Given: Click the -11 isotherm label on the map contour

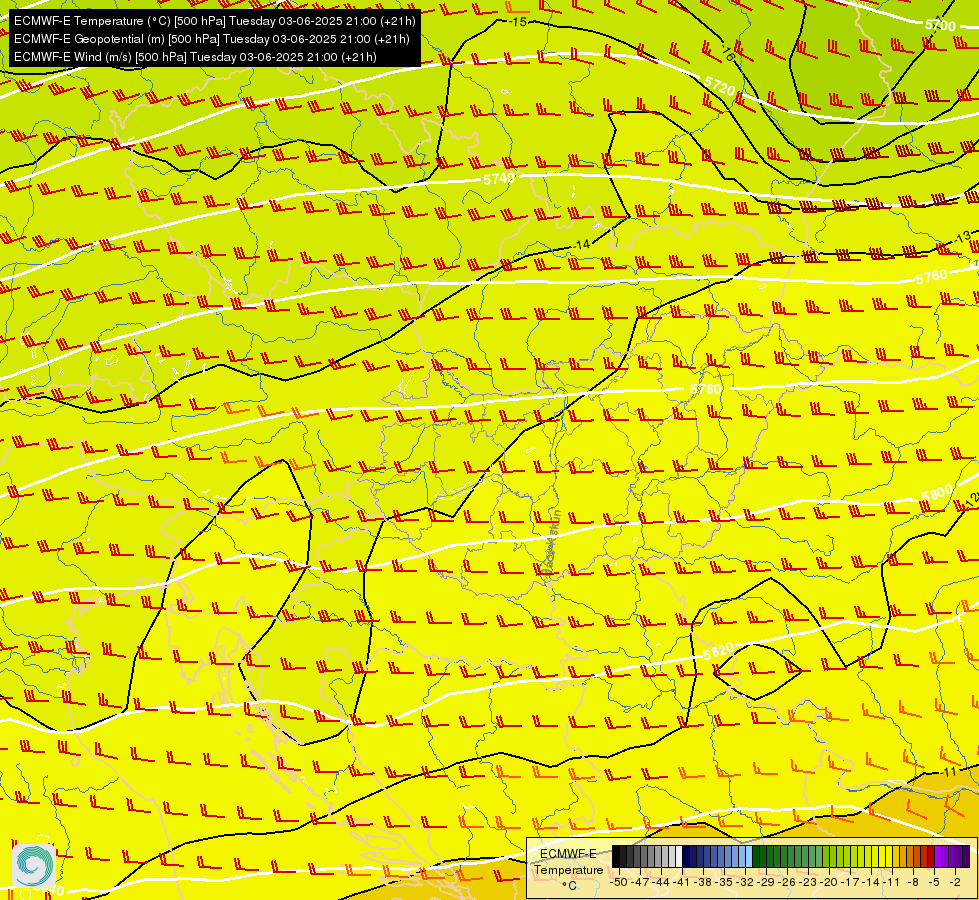Looking at the screenshot, I should pyautogui.click(x=948, y=772).
